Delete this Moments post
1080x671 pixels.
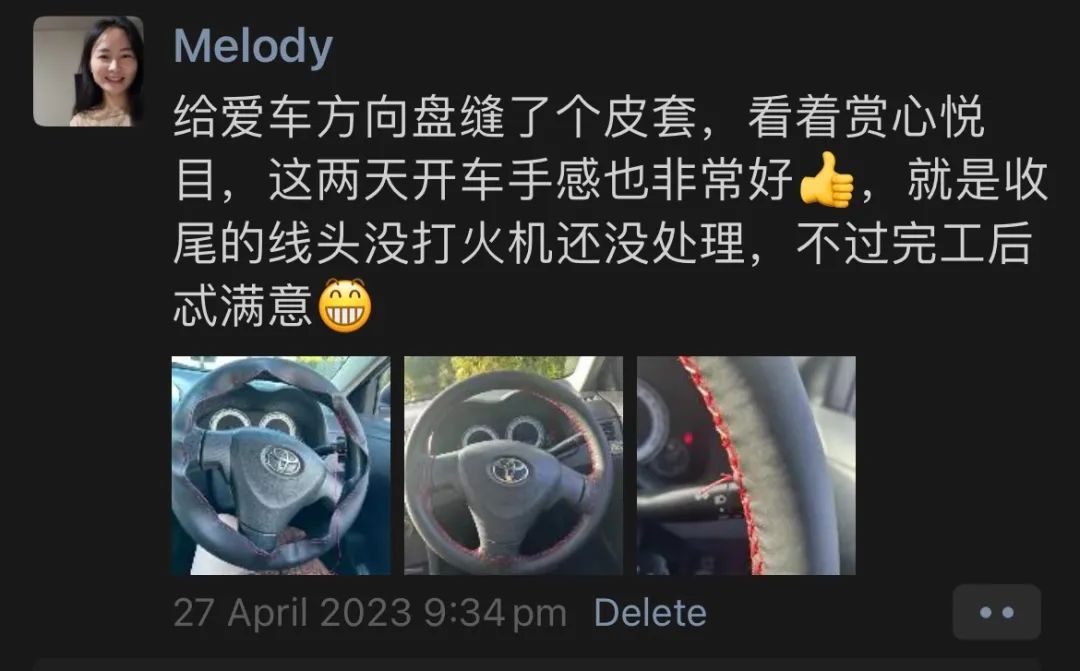650,612
